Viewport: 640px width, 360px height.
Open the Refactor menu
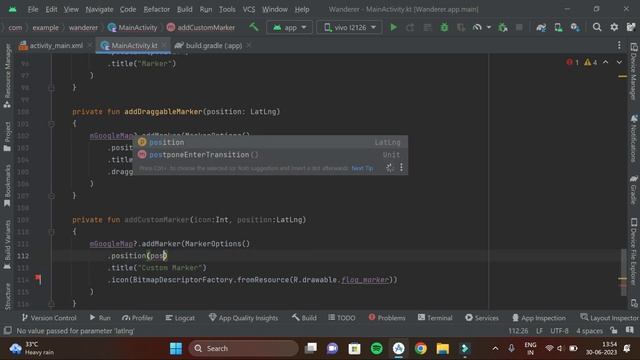click(156, 9)
